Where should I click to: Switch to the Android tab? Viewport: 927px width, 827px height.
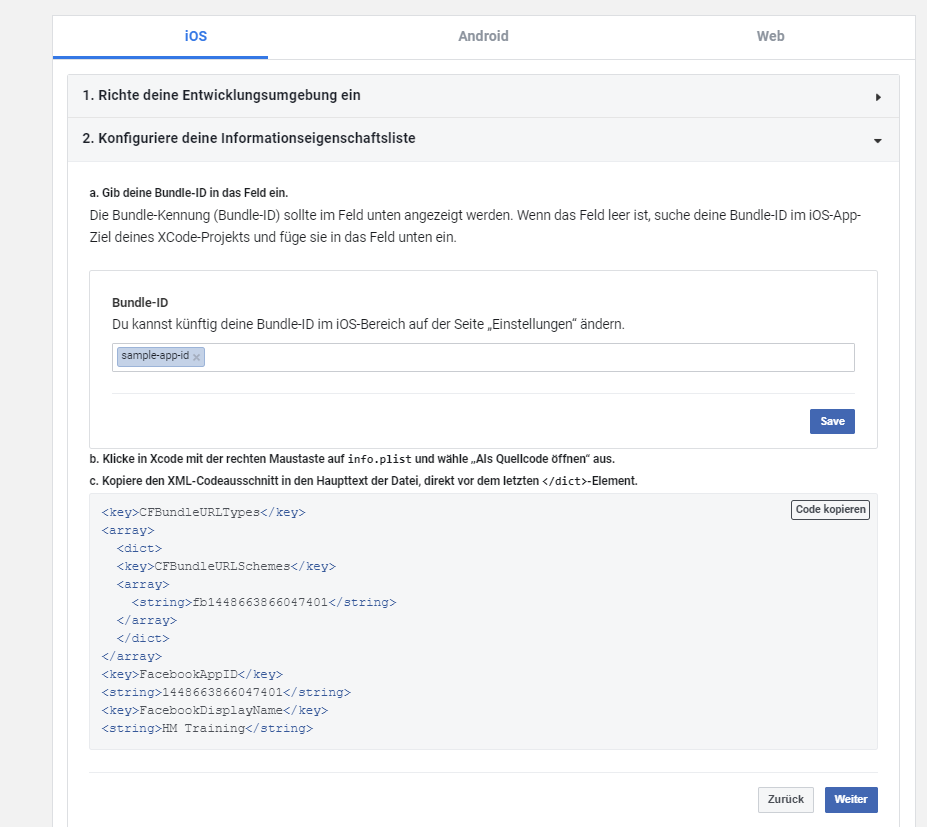[483, 36]
